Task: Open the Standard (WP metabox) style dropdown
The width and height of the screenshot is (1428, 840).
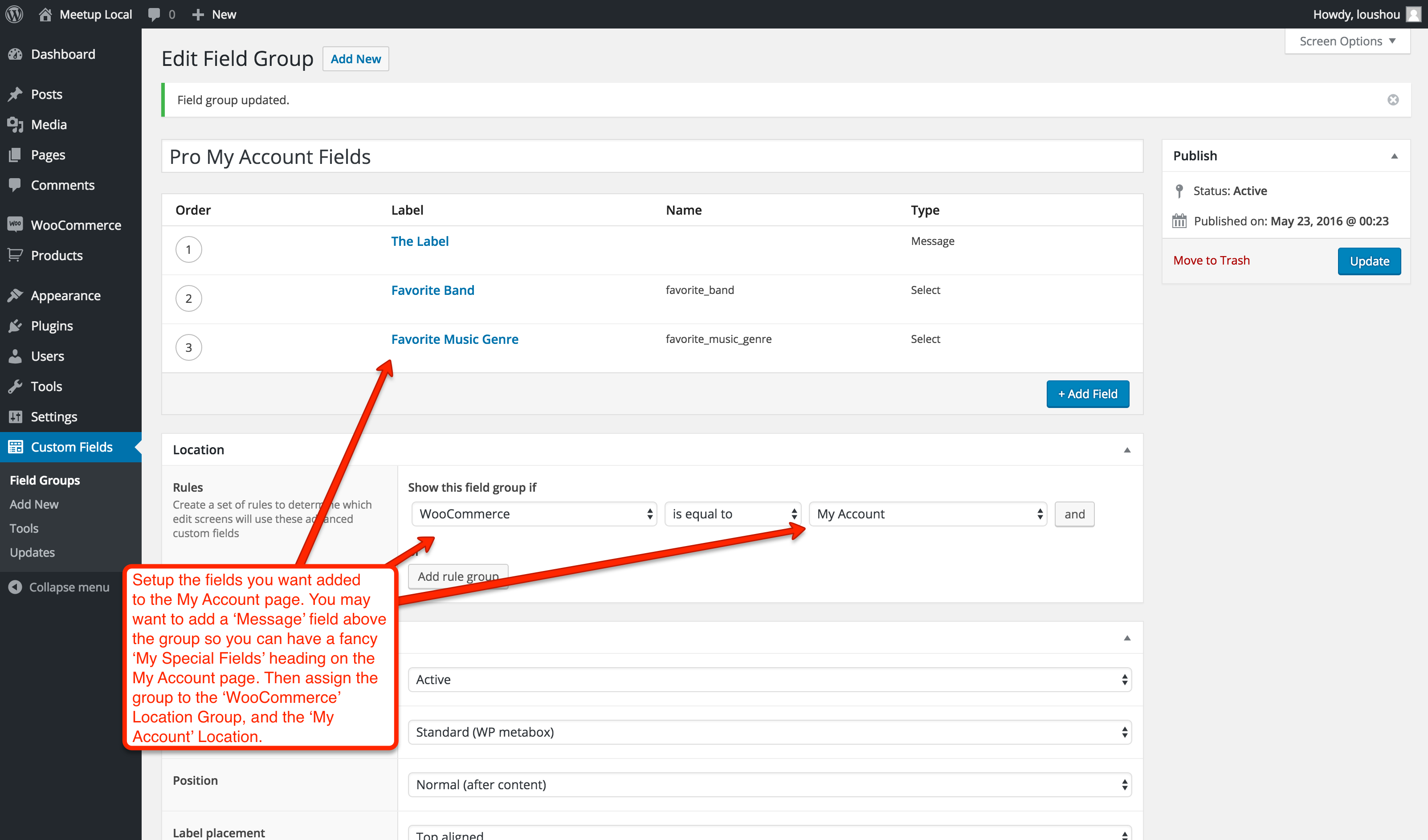Action: tap(770, 732)
